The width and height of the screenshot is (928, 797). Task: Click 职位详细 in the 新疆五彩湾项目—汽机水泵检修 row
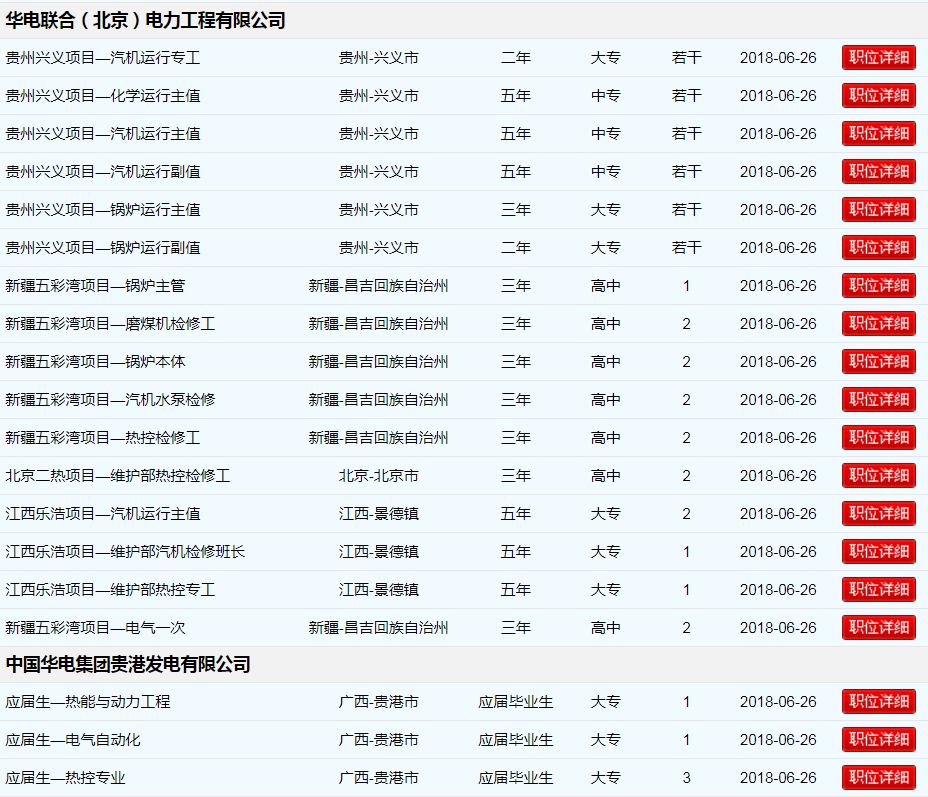coord(879,399)
